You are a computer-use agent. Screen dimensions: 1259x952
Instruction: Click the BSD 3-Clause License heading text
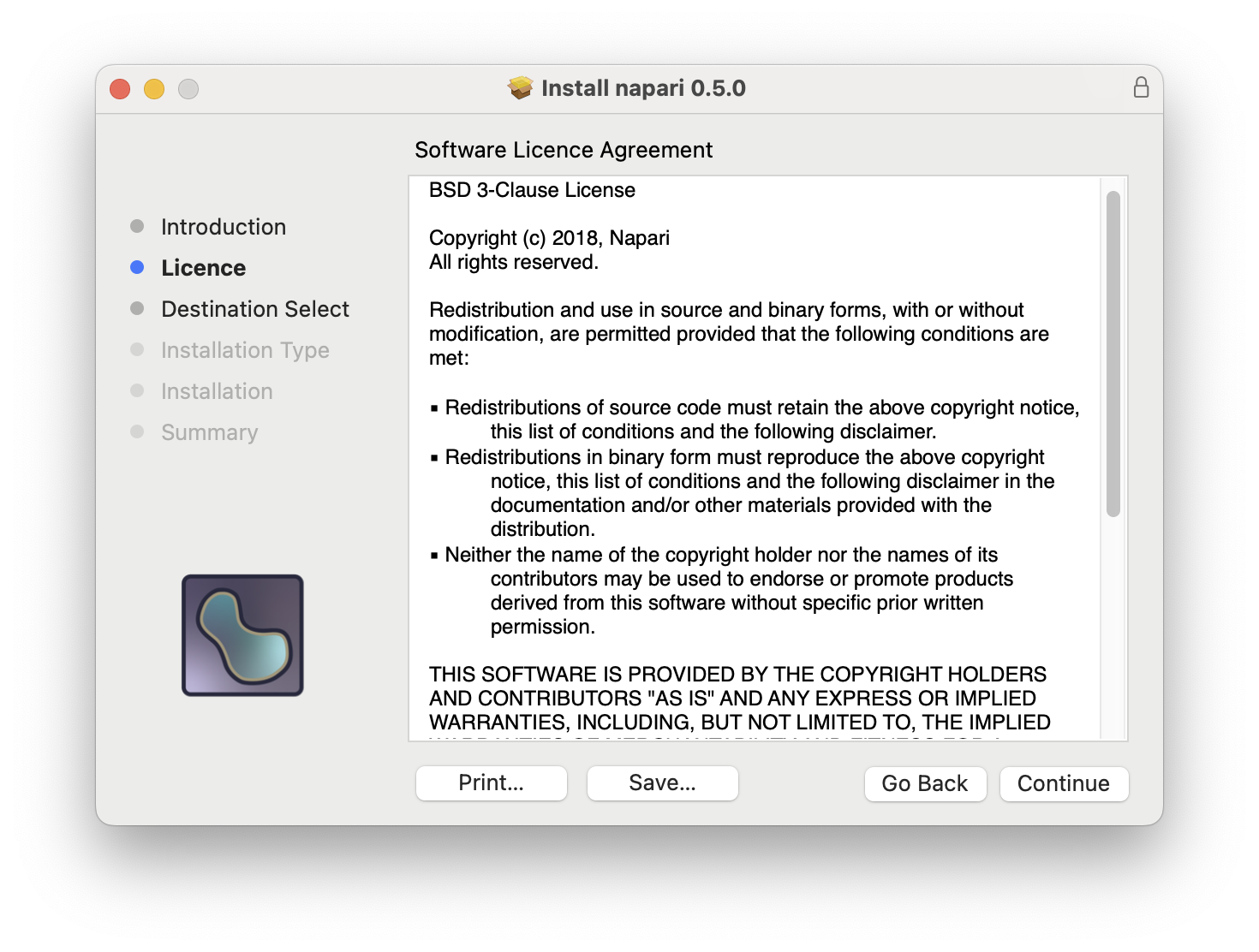(x=532, y=190)
